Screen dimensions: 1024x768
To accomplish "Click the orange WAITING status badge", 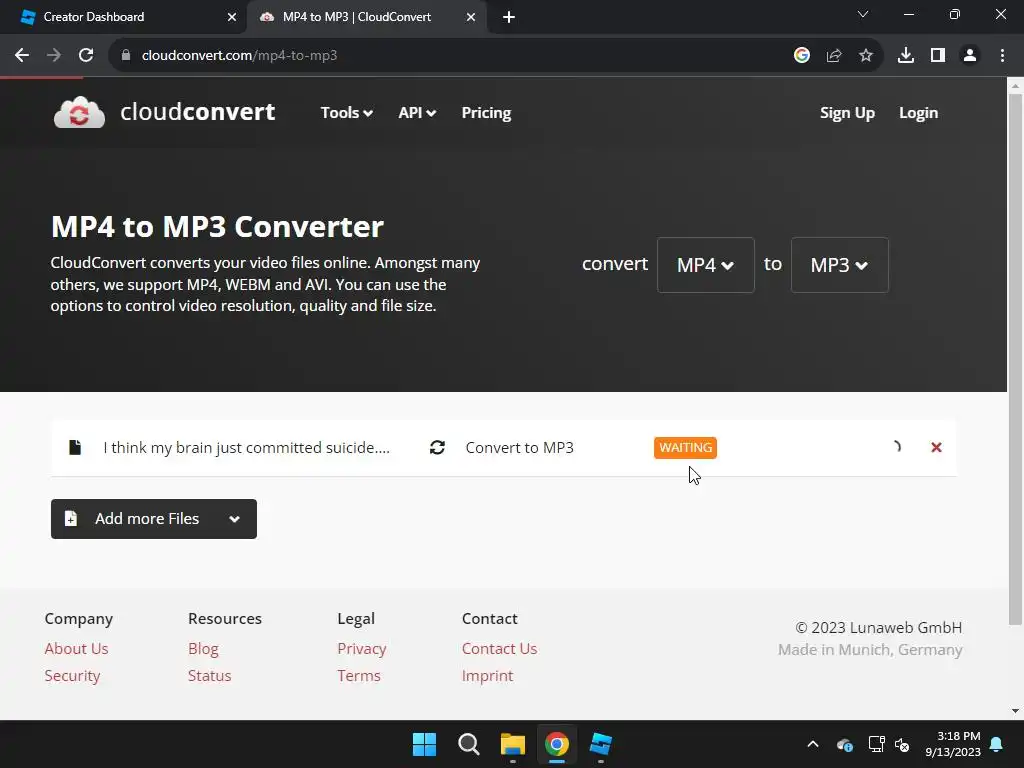I will 685,448.
